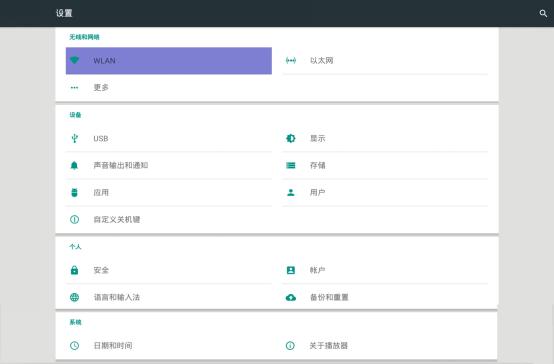Click the 系统 section header

(x=75, y=322)
